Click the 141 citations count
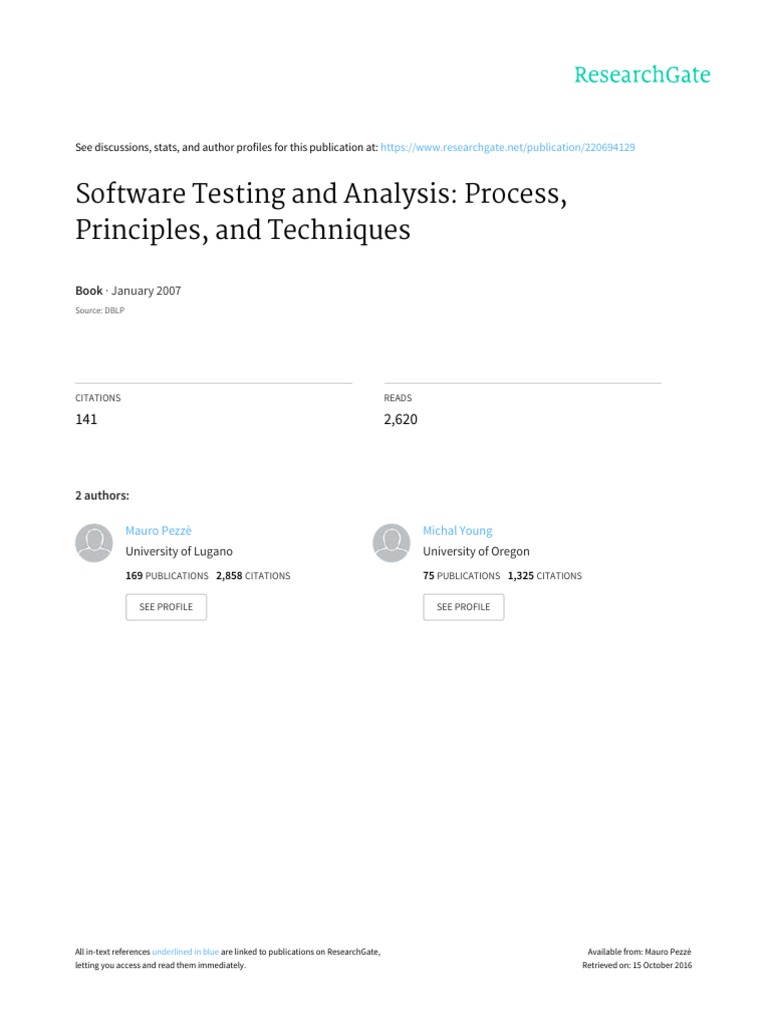The width and height of the screenshot is (768, 1024). (86, 419)
